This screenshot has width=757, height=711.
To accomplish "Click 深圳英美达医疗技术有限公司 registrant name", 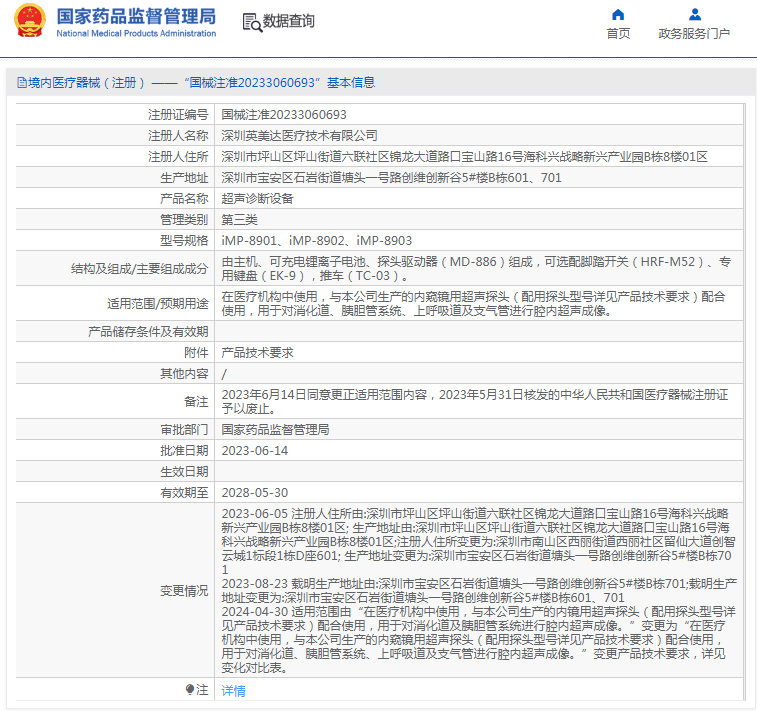I will pos(299,136).
